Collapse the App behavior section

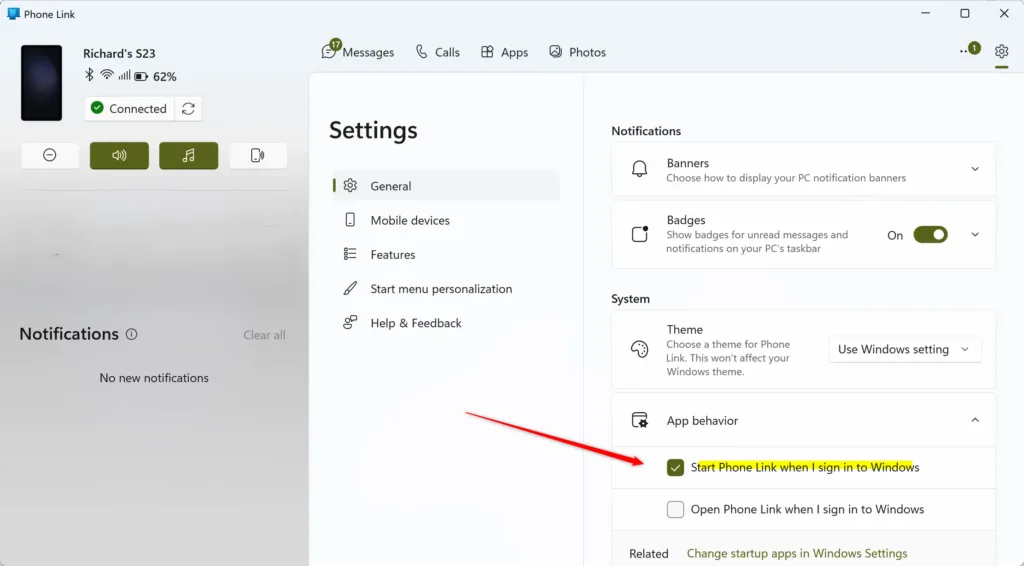click(x=974, y=420)
